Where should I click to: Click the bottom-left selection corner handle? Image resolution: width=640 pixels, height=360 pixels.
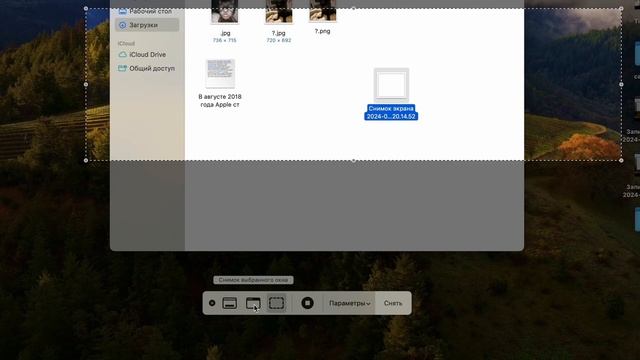[x=86, y=160]
